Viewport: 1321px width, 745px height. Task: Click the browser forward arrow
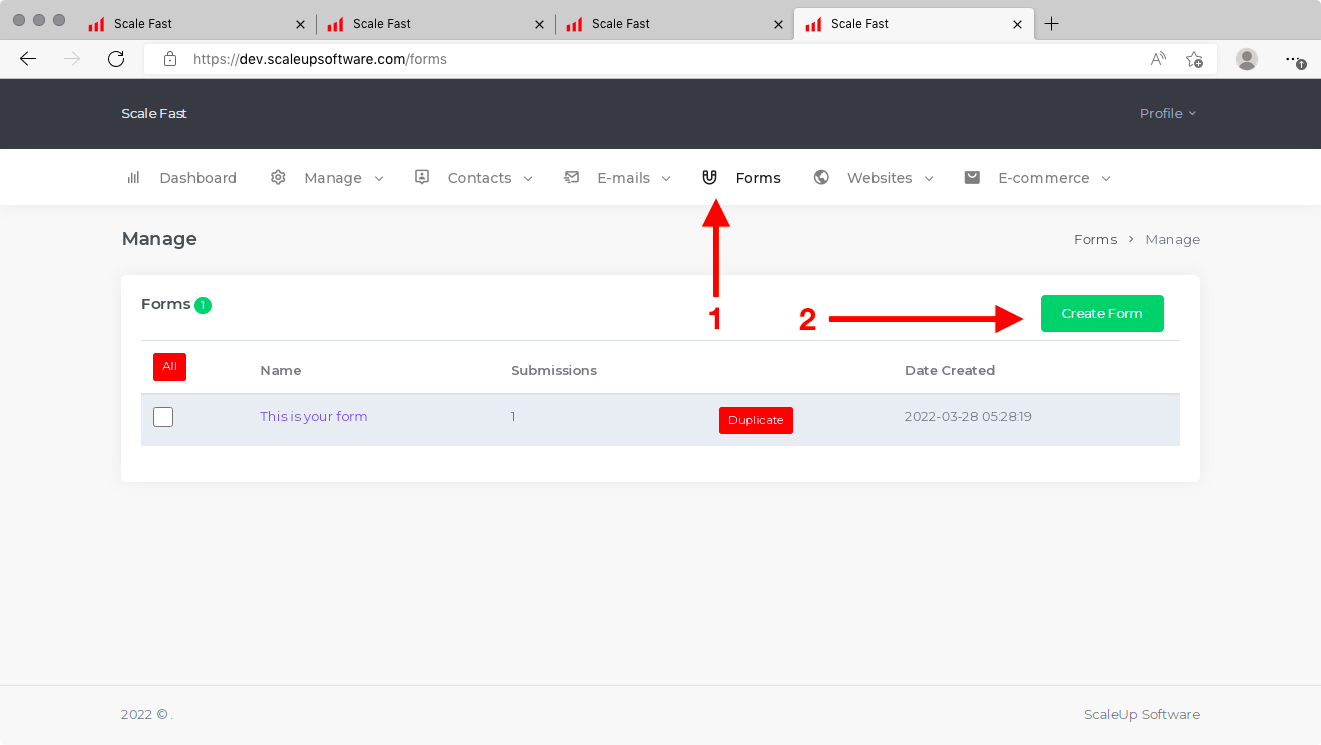point(72,59)
